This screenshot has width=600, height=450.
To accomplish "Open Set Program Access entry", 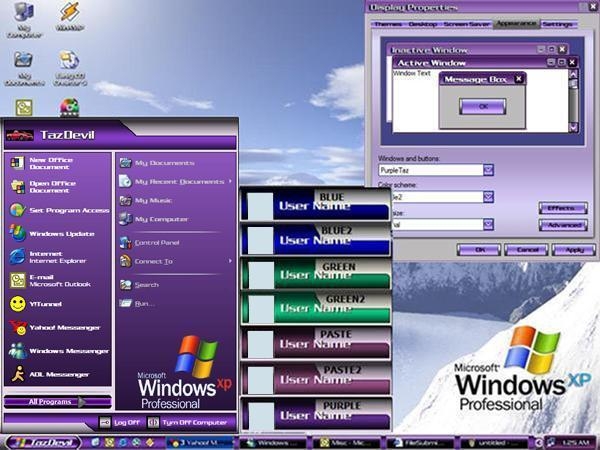I will [x=58, y=210].
